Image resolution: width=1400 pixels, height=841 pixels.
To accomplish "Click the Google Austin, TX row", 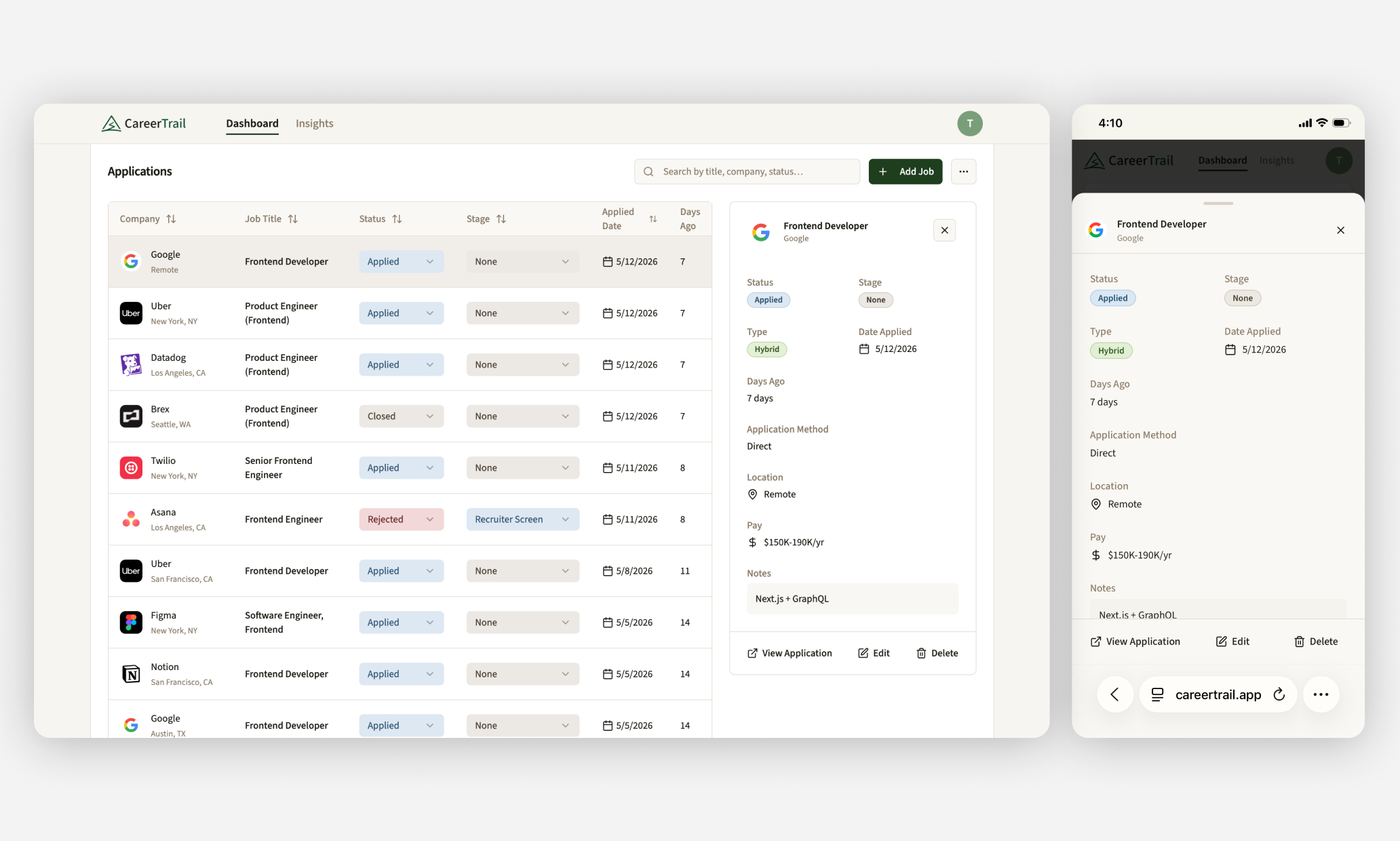I will 410,719.
